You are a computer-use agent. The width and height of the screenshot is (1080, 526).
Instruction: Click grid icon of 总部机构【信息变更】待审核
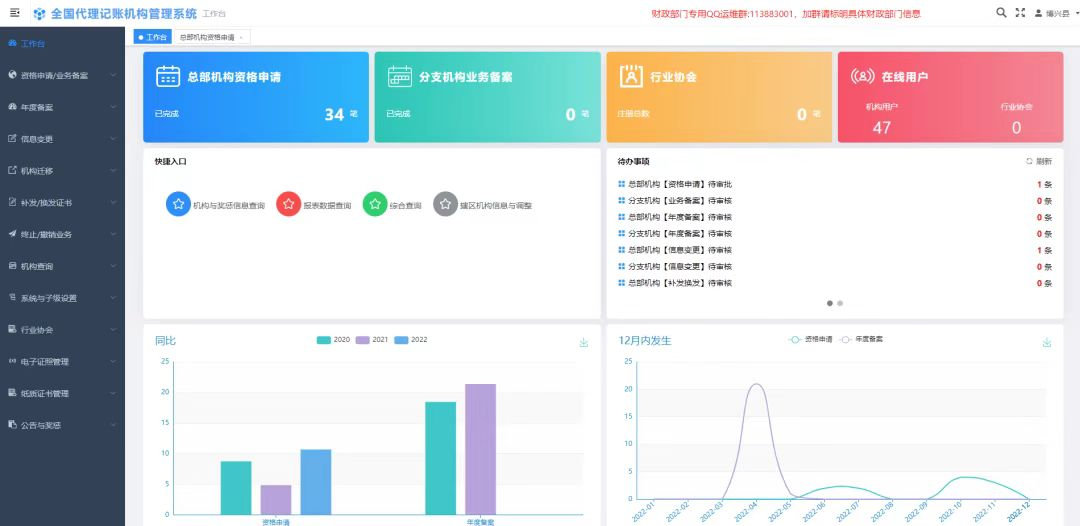622,250
